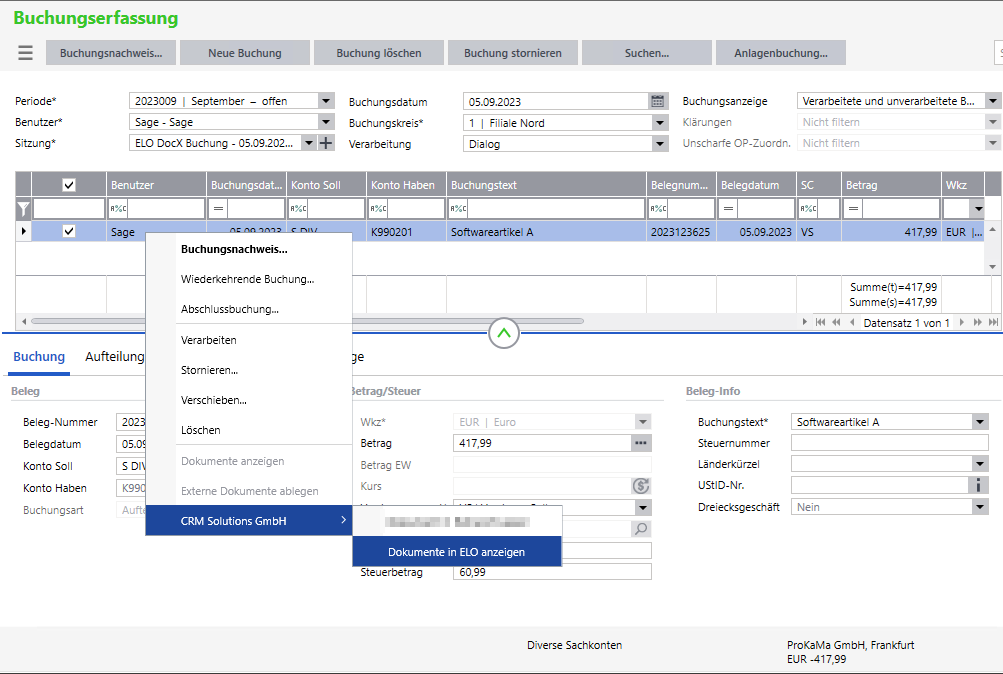
Task: Open CRM Solutions GmbH submenu
Action: (249, 521)
